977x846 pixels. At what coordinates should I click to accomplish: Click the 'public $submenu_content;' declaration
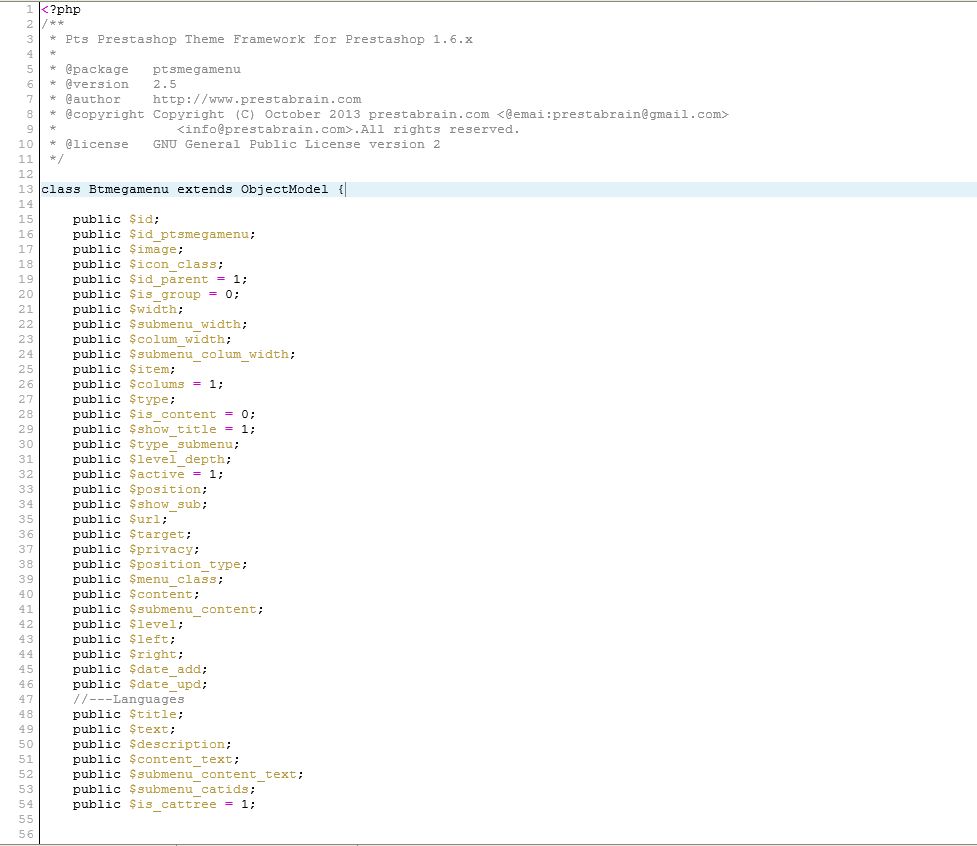click(168, 609)
